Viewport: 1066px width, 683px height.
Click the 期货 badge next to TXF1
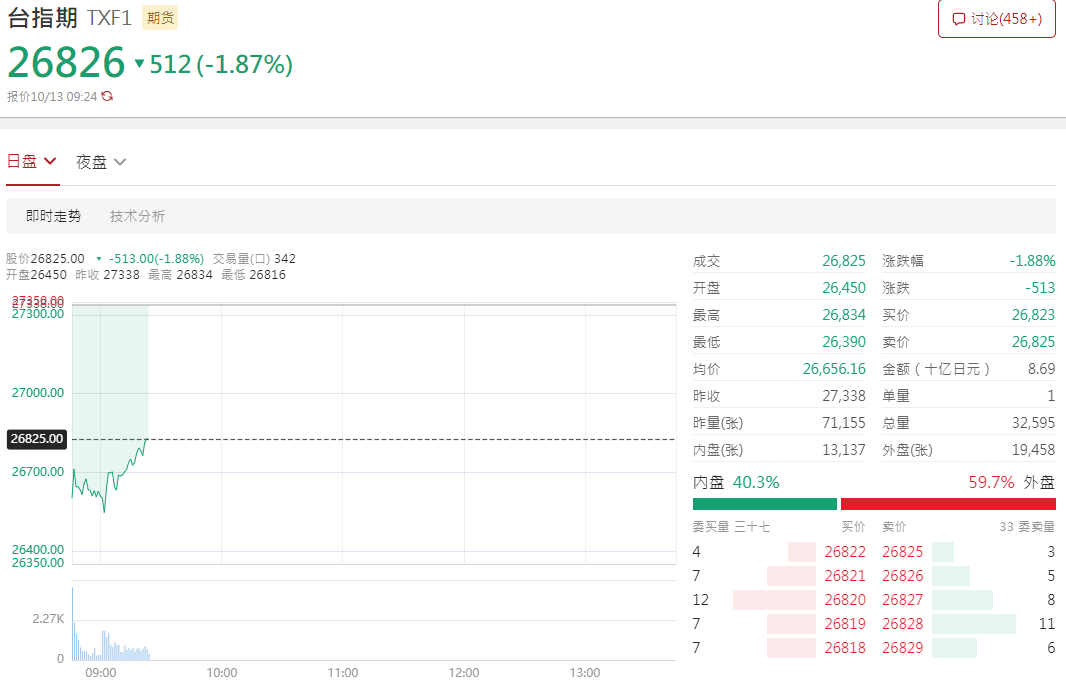(160, 18)
